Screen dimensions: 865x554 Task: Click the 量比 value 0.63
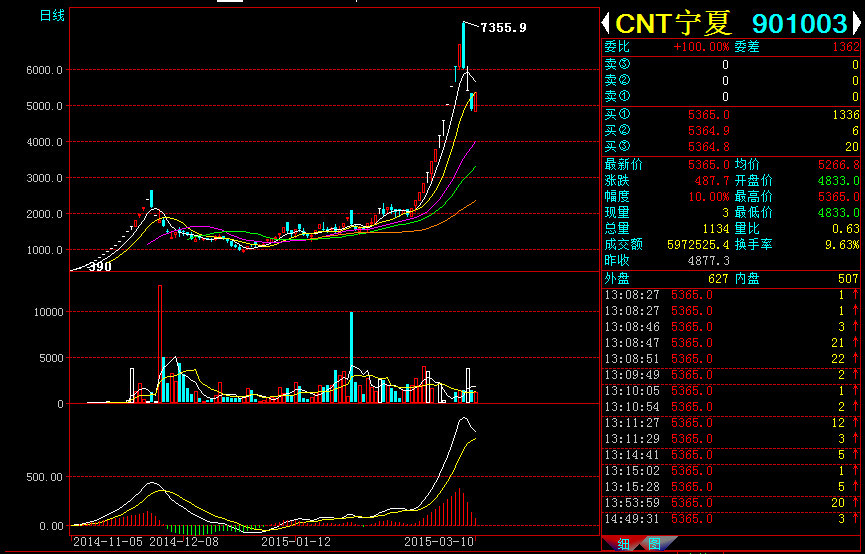coord(846,228)
